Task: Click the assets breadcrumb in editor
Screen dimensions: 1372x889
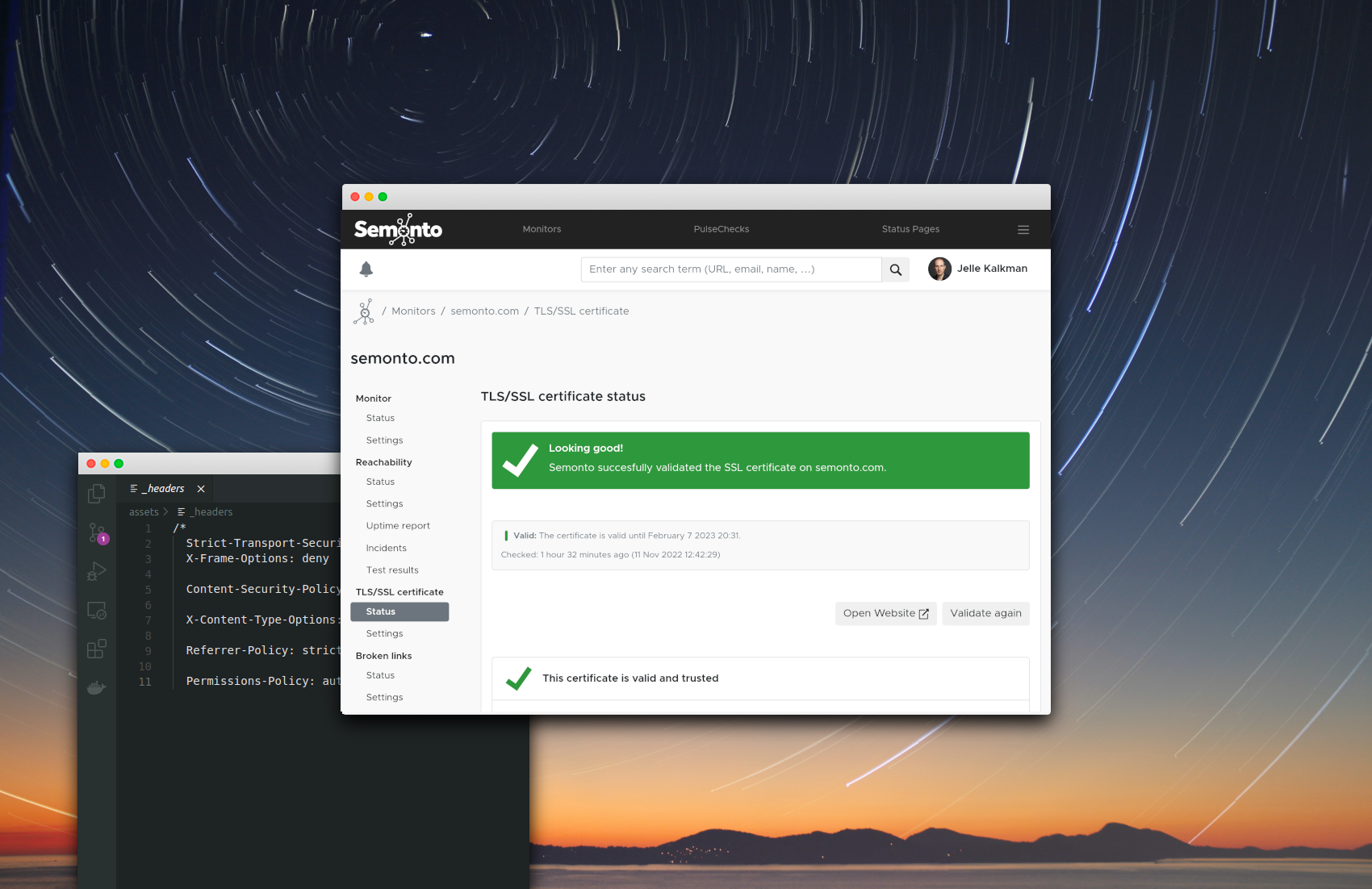Action: 144,512
